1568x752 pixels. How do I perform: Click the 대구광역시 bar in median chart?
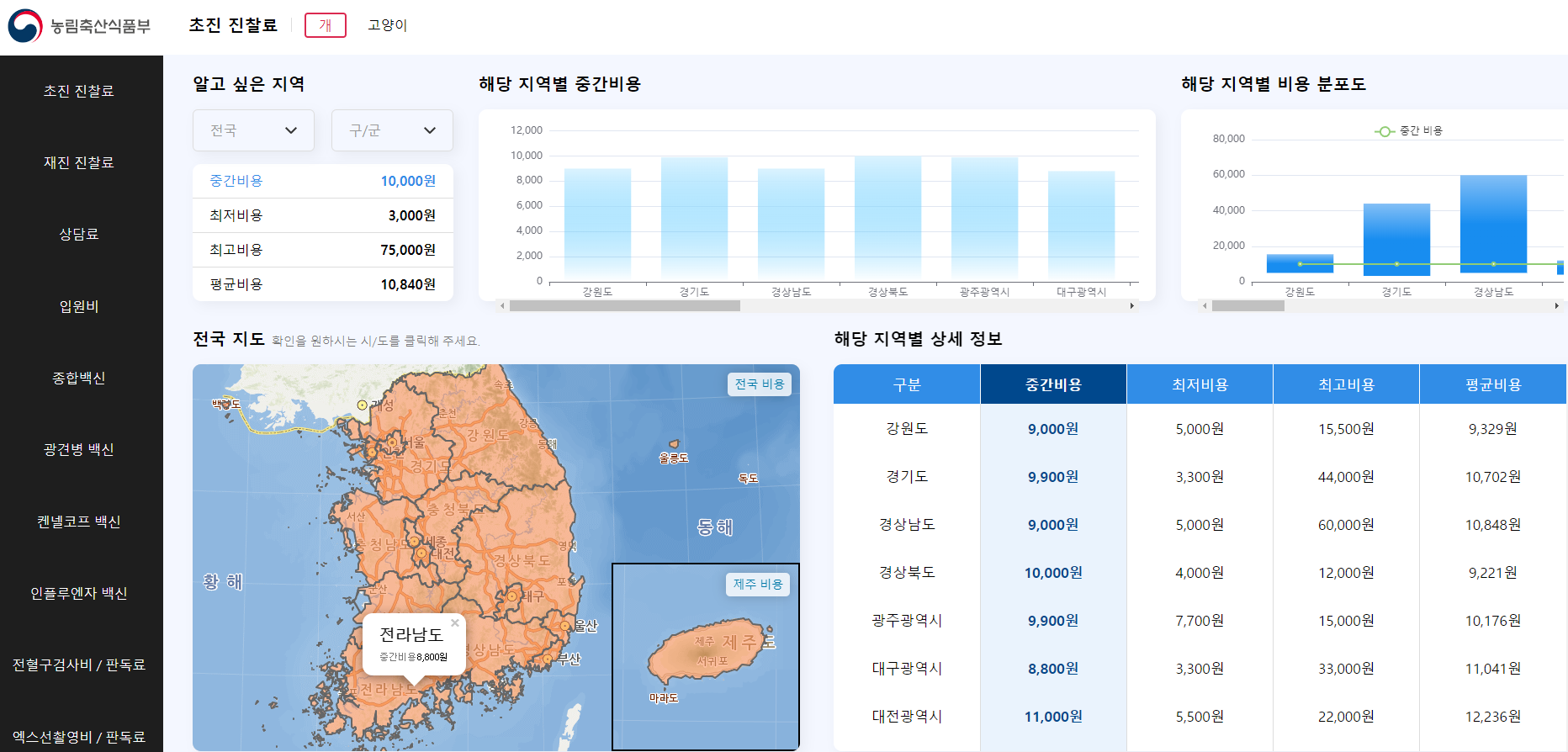tap(1081, 226)
